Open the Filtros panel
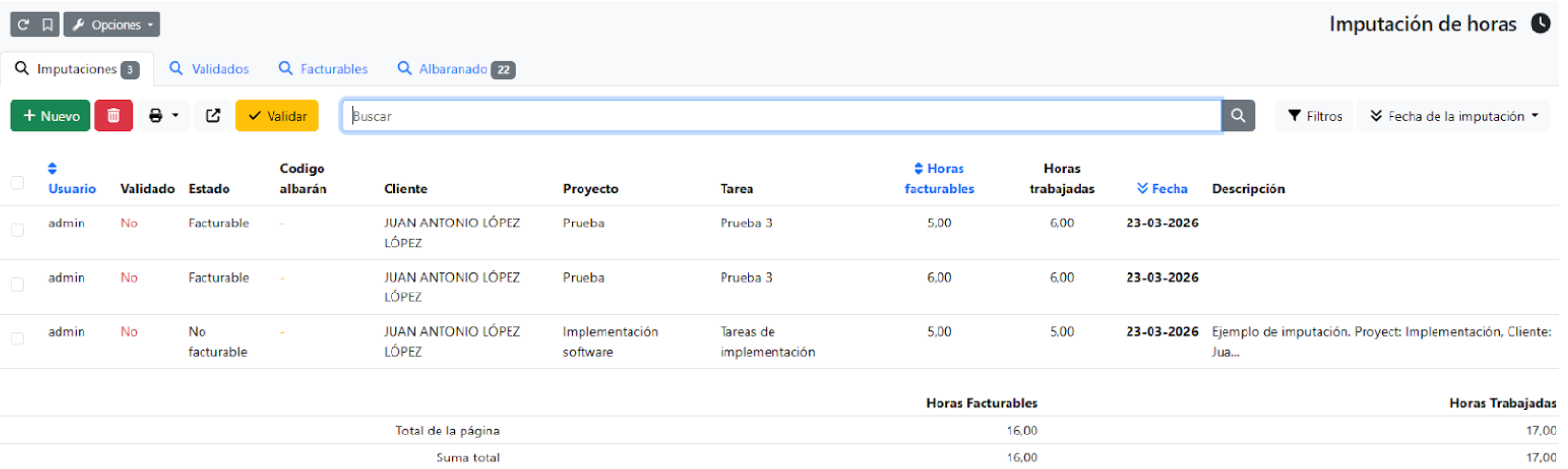The image size is (1568, 469). coord(1314,116)
